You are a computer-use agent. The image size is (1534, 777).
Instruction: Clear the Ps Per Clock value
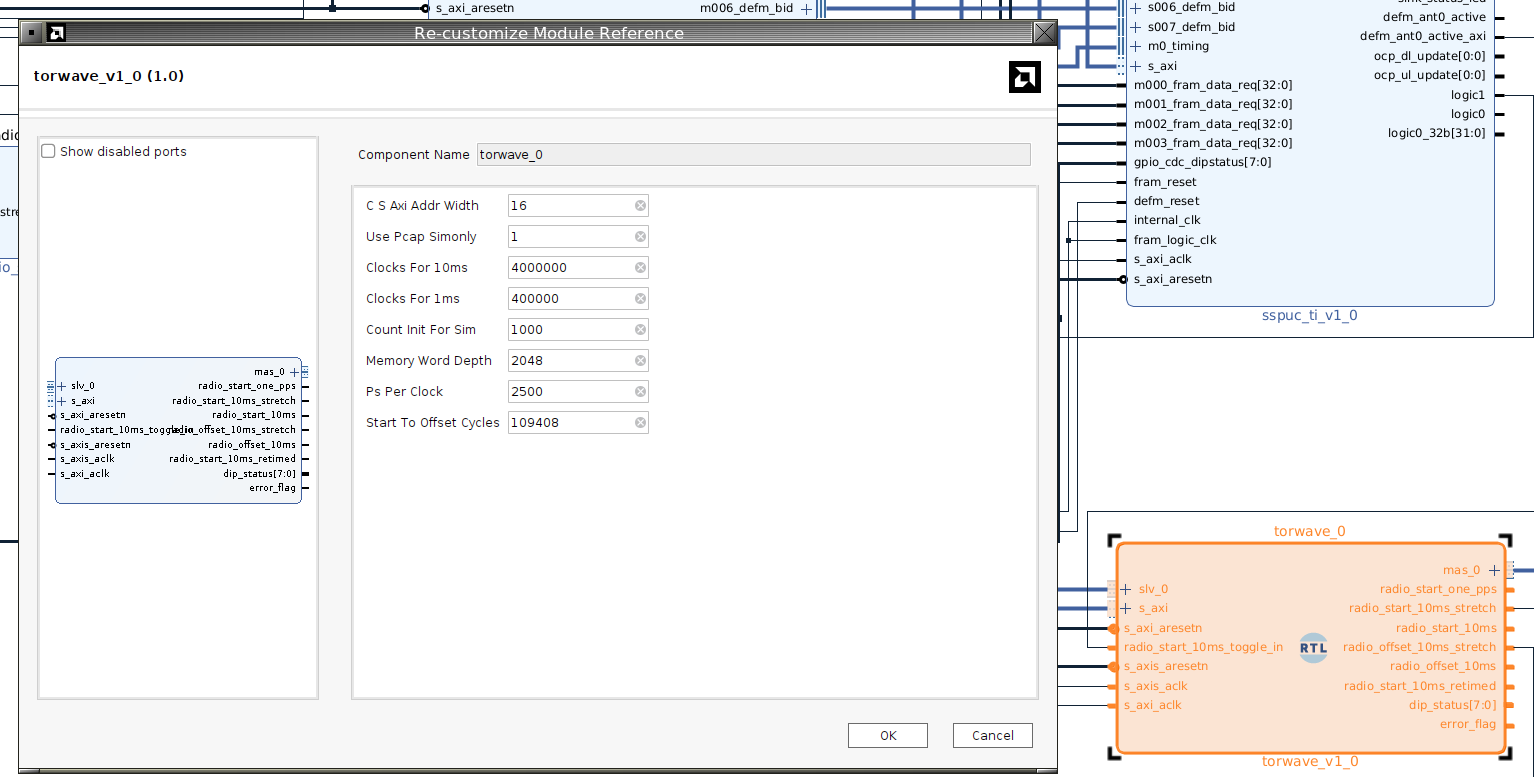coord(640,391)
